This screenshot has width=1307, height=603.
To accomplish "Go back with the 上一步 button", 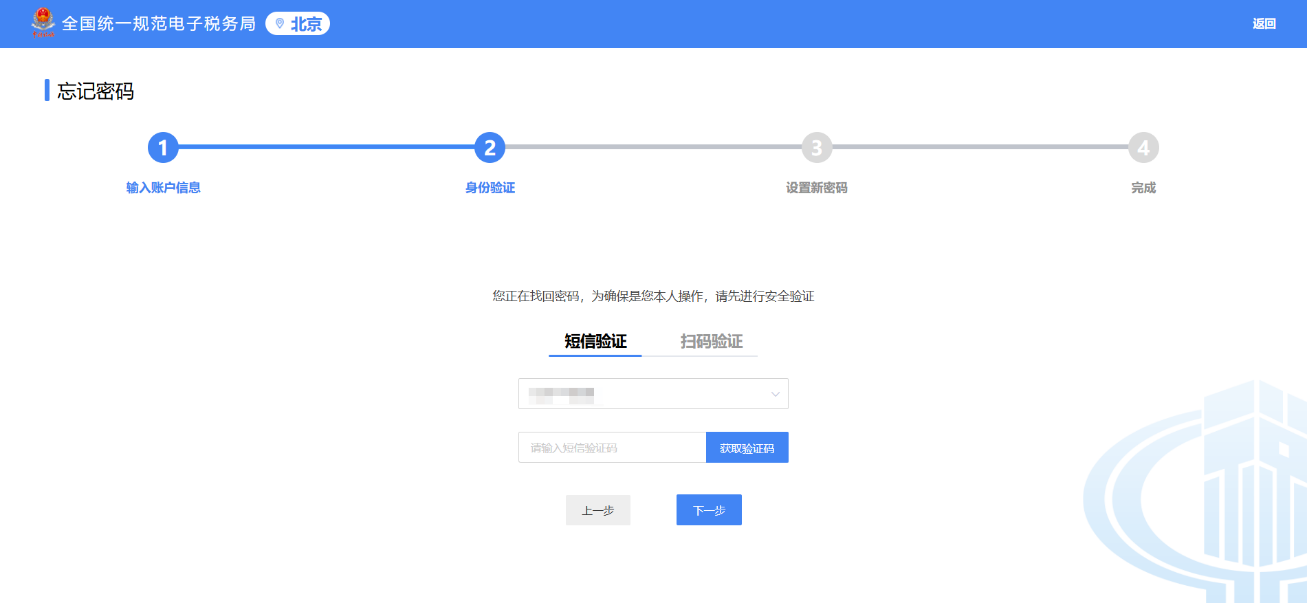I will (598, 510).
